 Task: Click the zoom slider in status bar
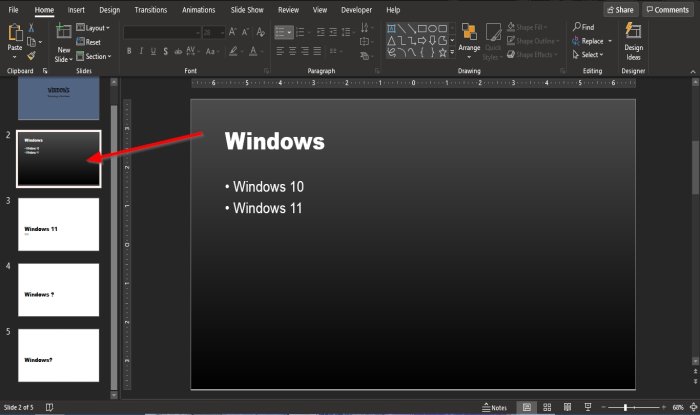(625, 407)
